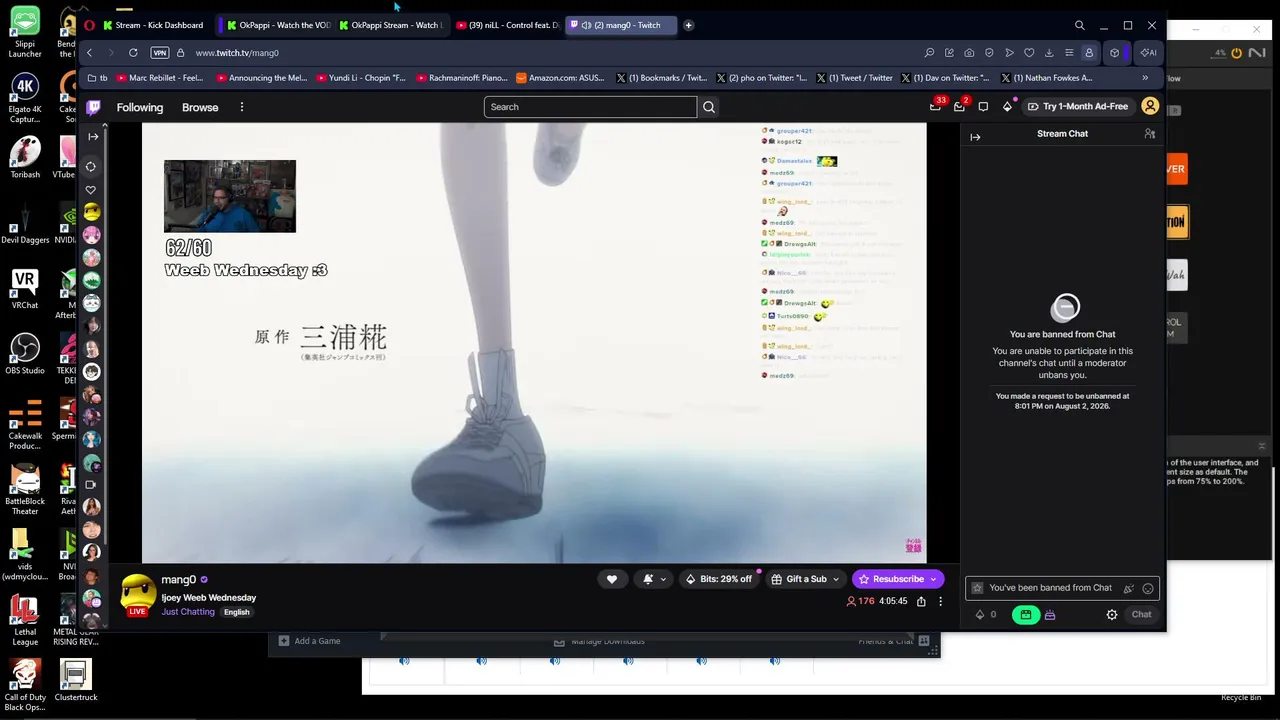Open Slippi Launcher desktop shortcut

click(x=25, y=32)
